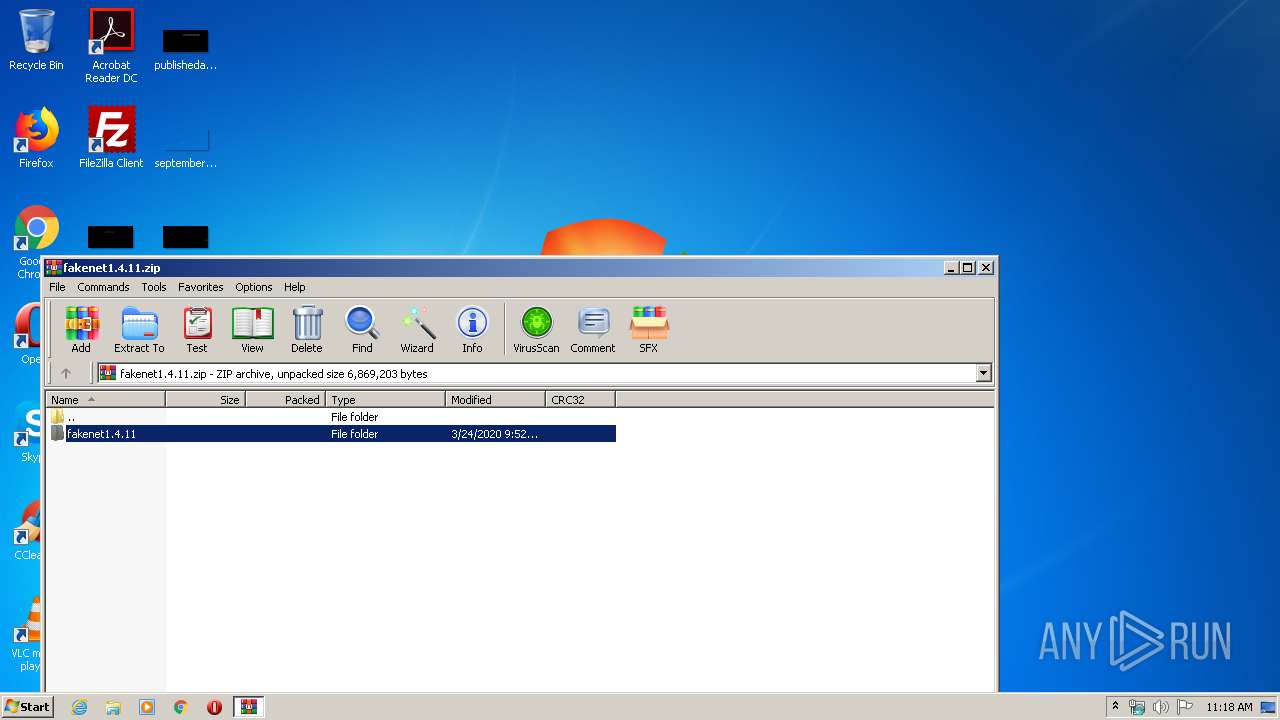1280x720 pixels.
Task: Open Windows Explorer folder on taskbar
Action: tap(113, 707)
